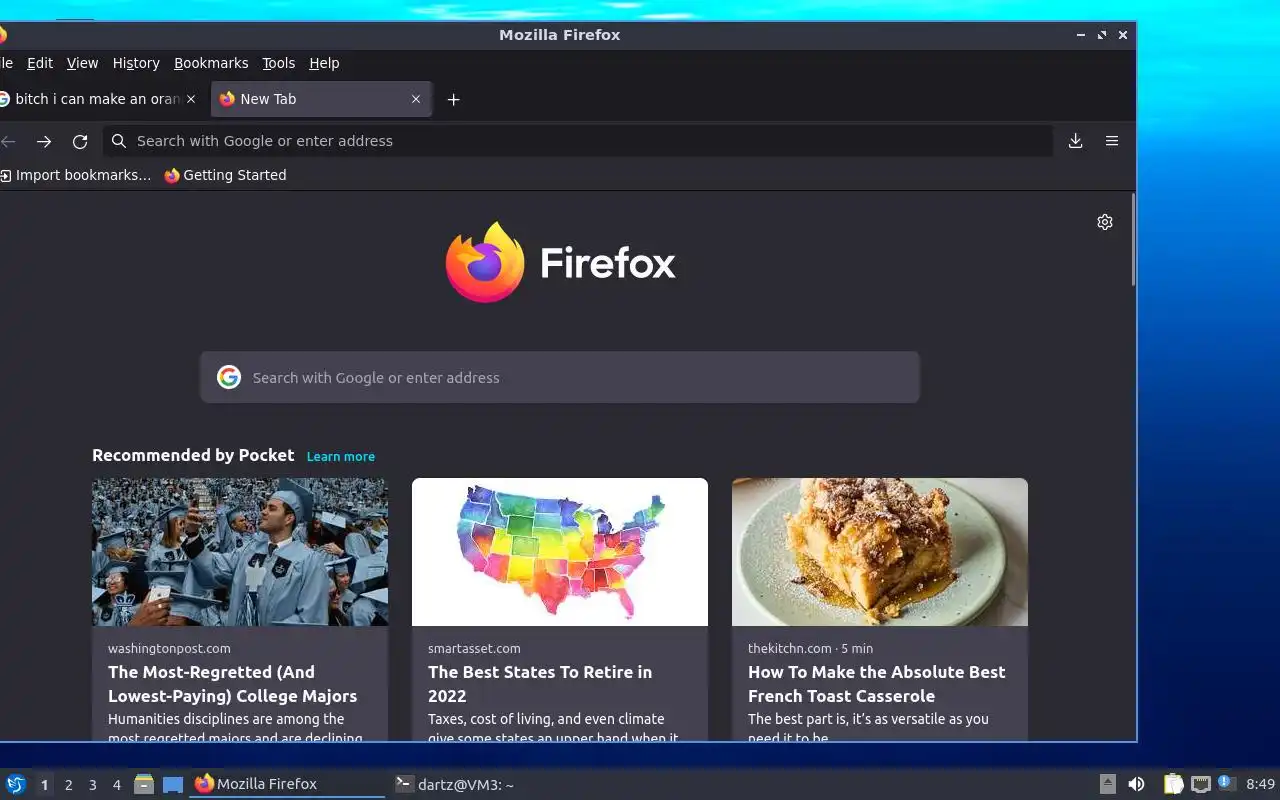Click the Getting Started bookmark
Screen dimensions: 1280x800
(225, 175)
